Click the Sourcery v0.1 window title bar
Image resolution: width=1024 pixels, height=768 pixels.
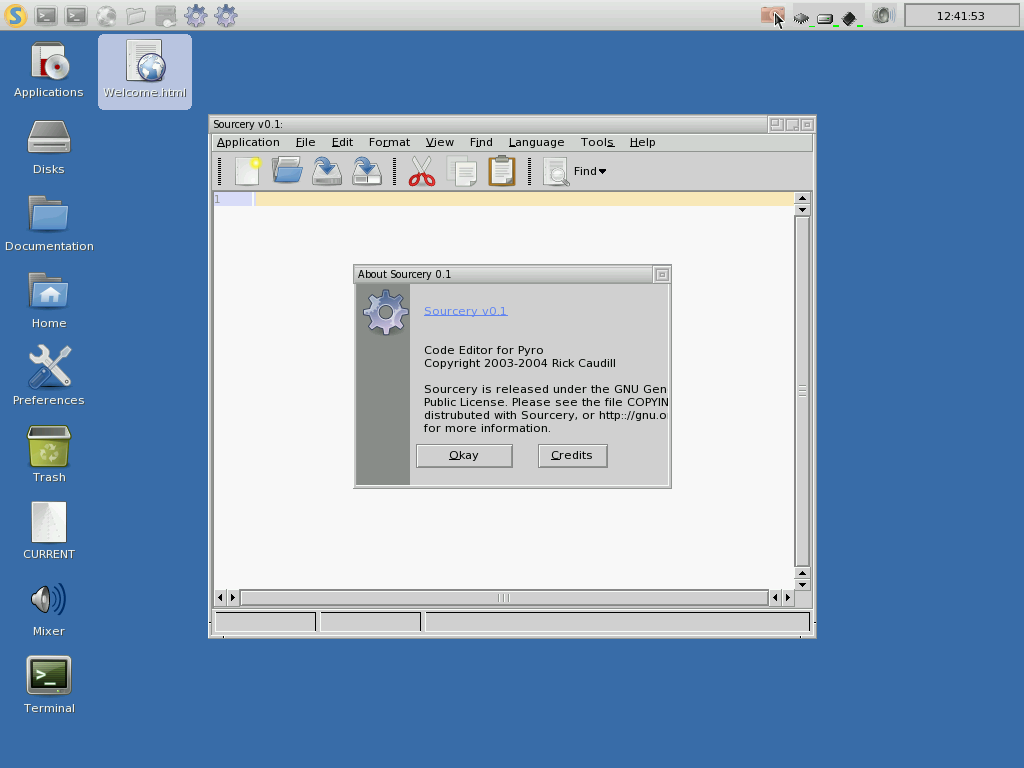(488, 125)
